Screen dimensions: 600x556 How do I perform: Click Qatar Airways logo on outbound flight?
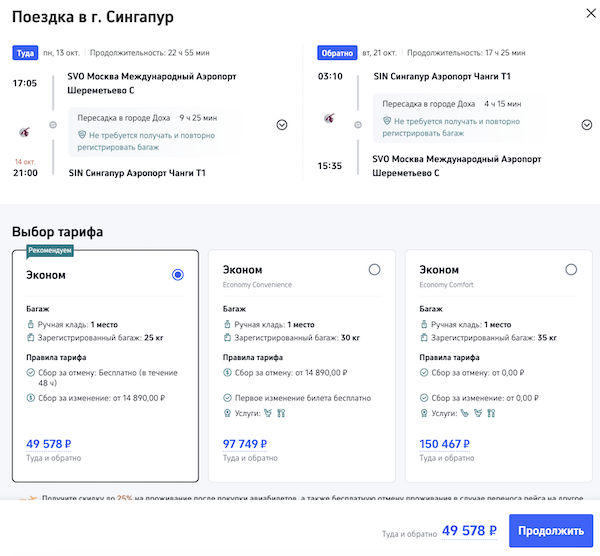(26, 128)
